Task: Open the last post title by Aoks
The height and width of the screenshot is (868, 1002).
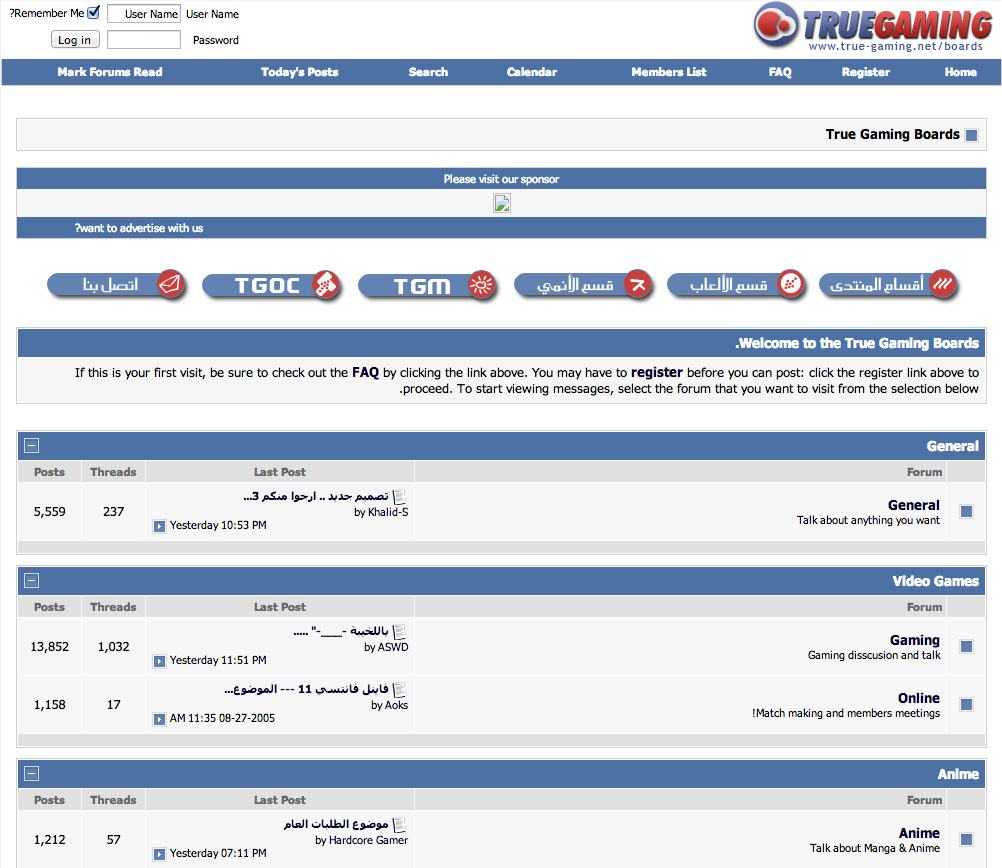Action: 307,689
